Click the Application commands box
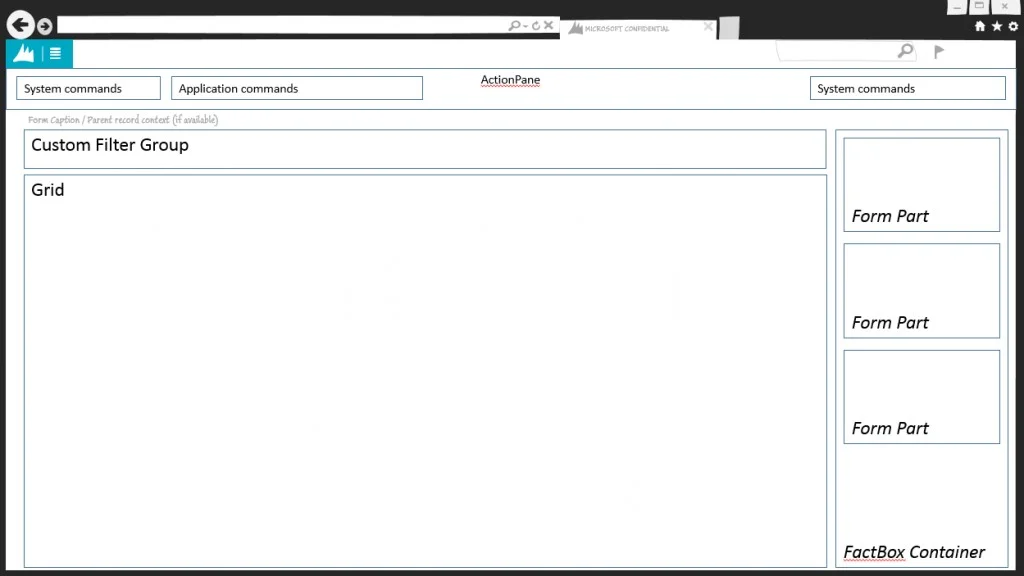 coord(296,88)
